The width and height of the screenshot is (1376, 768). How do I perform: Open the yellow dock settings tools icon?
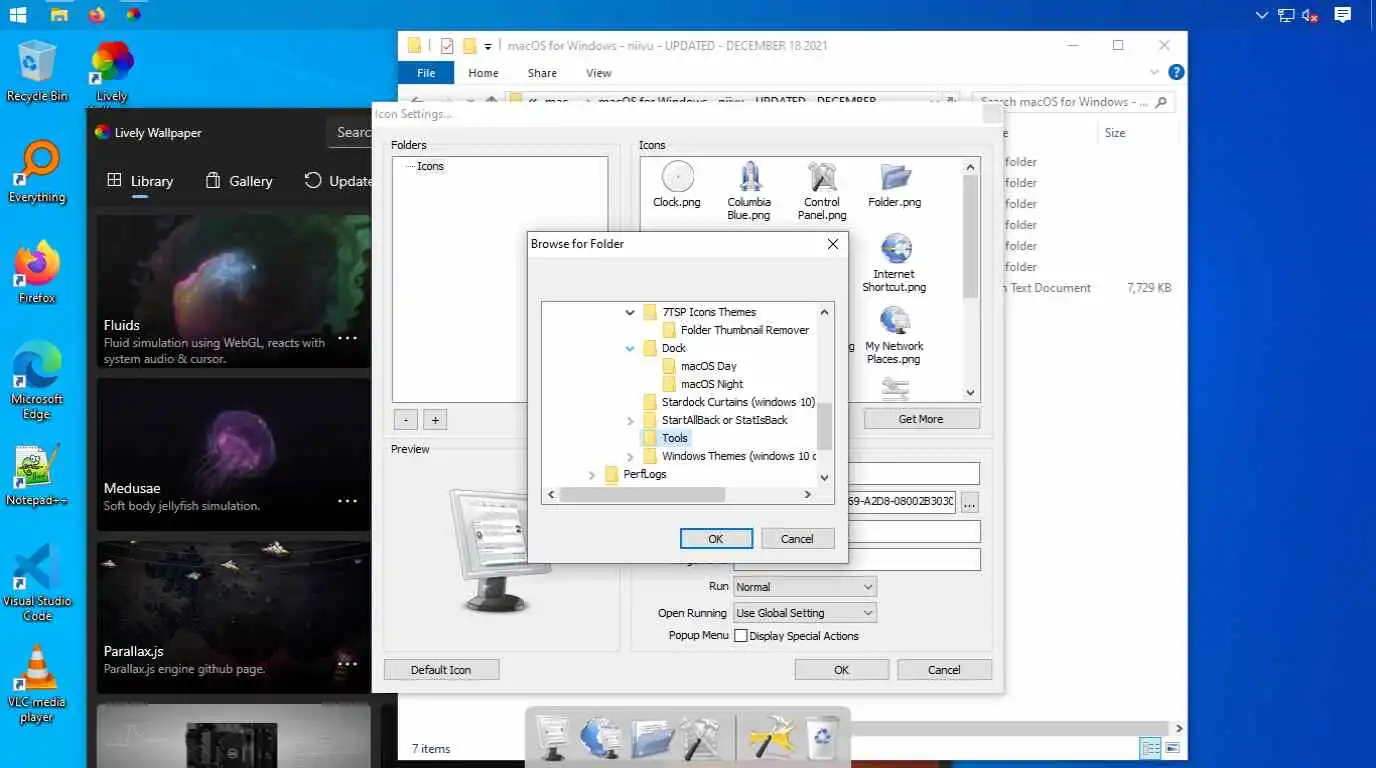(x=771, y=738)
